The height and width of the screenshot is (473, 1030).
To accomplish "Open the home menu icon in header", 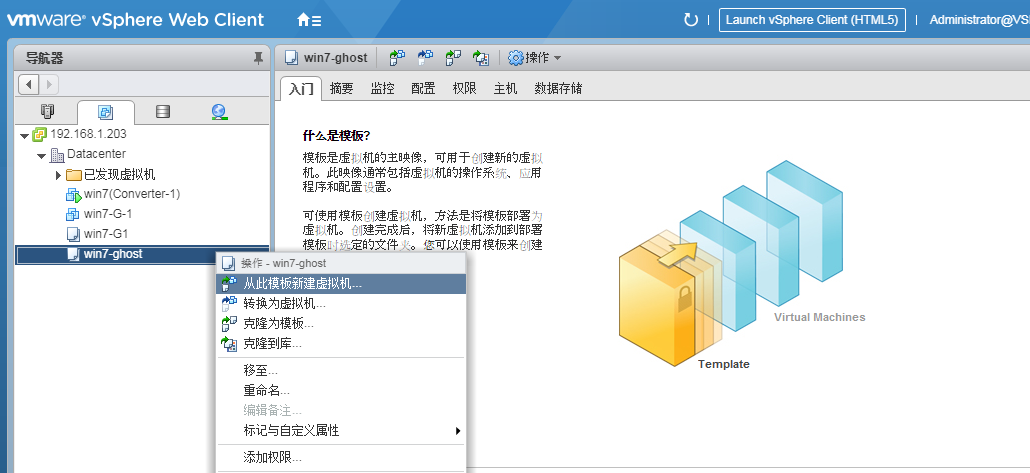I will (x=309, y=20).
